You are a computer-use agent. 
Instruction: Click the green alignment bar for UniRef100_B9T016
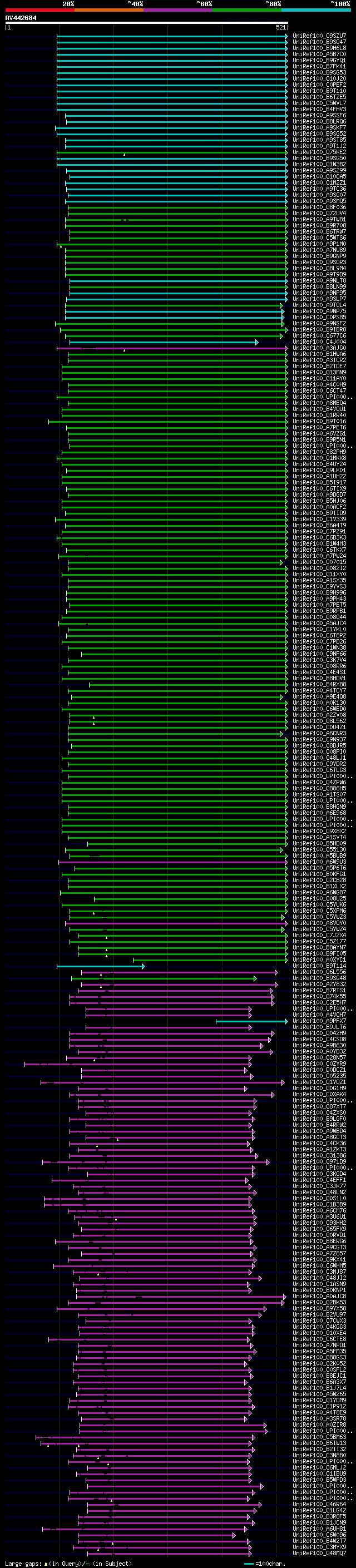click(168, 421)
